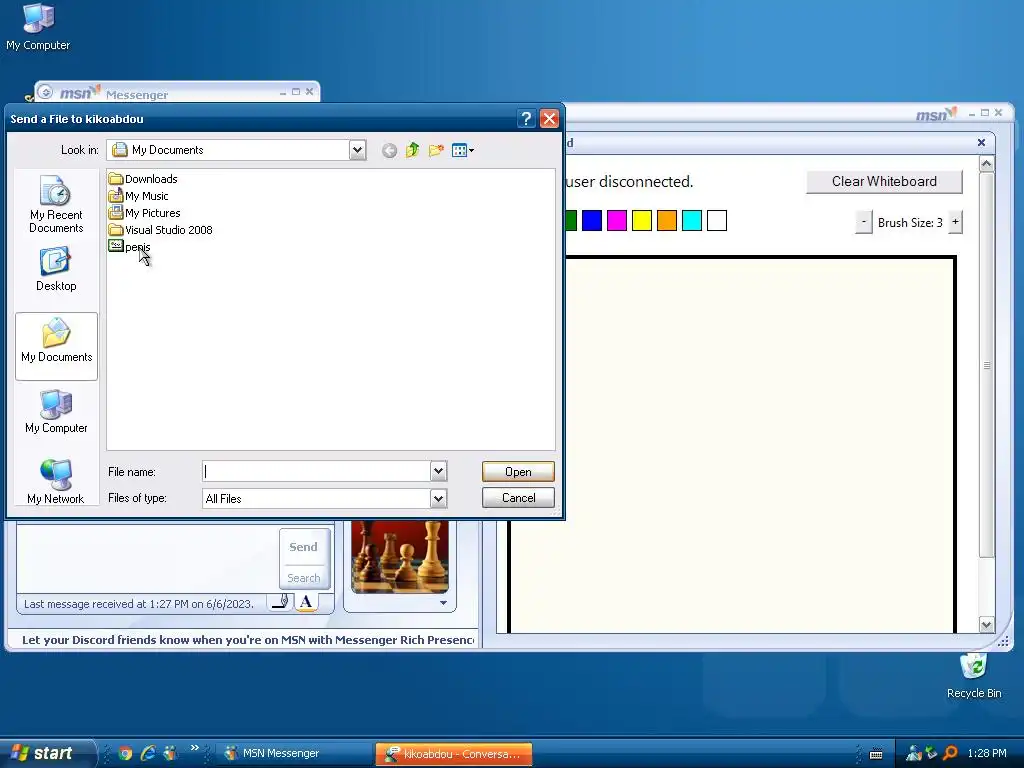Viewport: 1024px width, 768px height.
Task: Open the View Menu button
Action: pyautogui.click(x=462, y=151)
